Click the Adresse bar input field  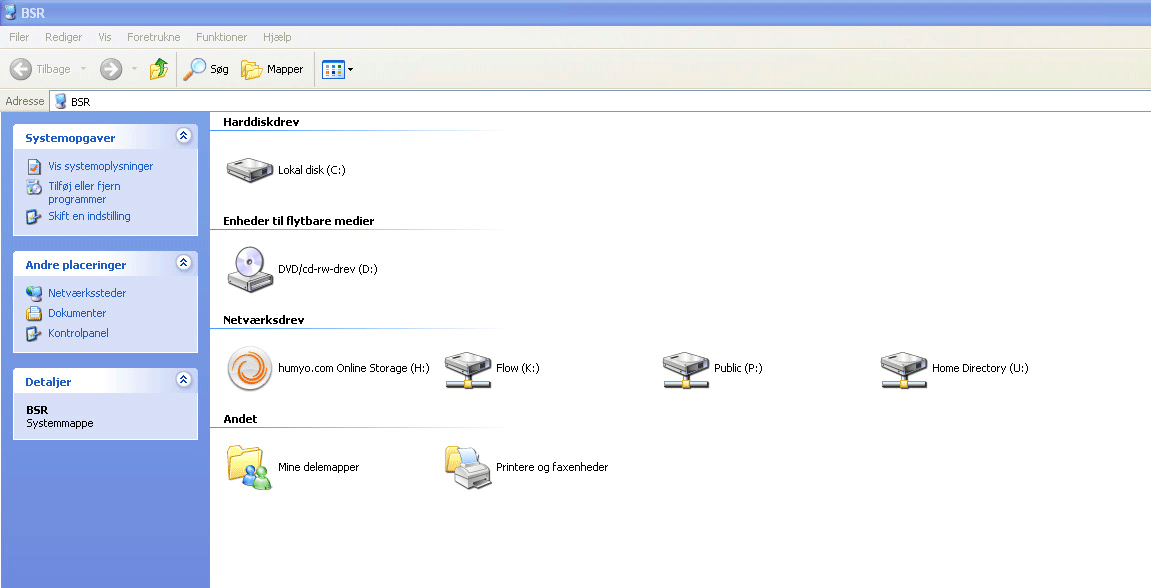pos(600,101)
